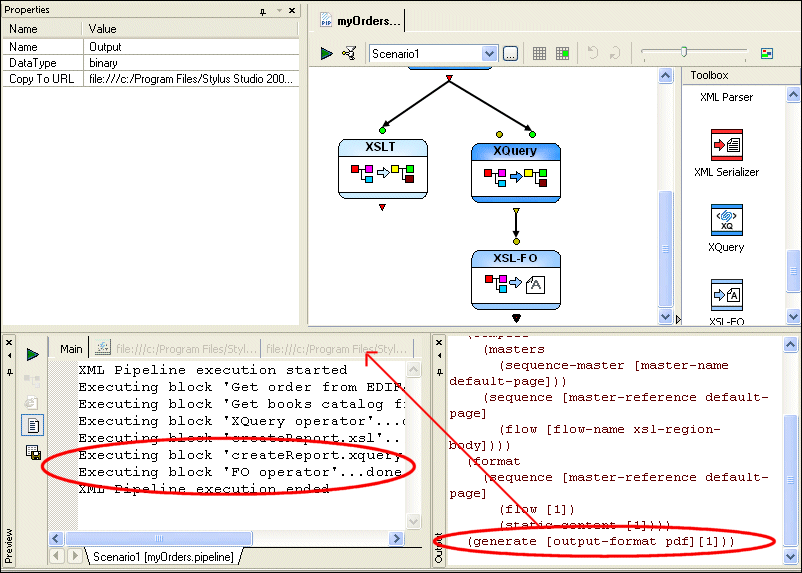Switch to the myOrders pipeline tab
This screenshot has height=573, width=802.
[361, 21]
